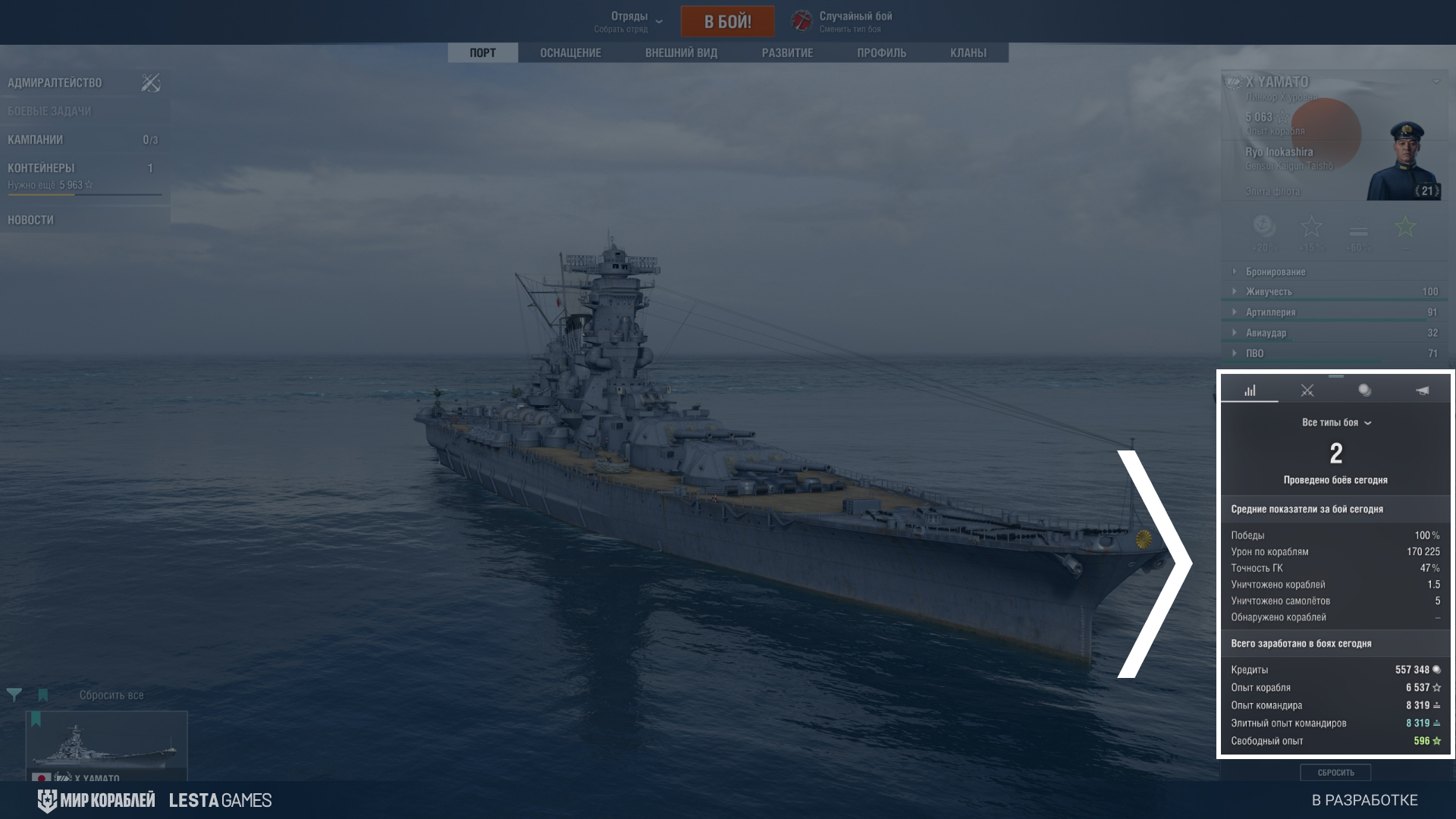
Task: Open the РАЗВИТИЕ tab
Action: coord(787,53)
